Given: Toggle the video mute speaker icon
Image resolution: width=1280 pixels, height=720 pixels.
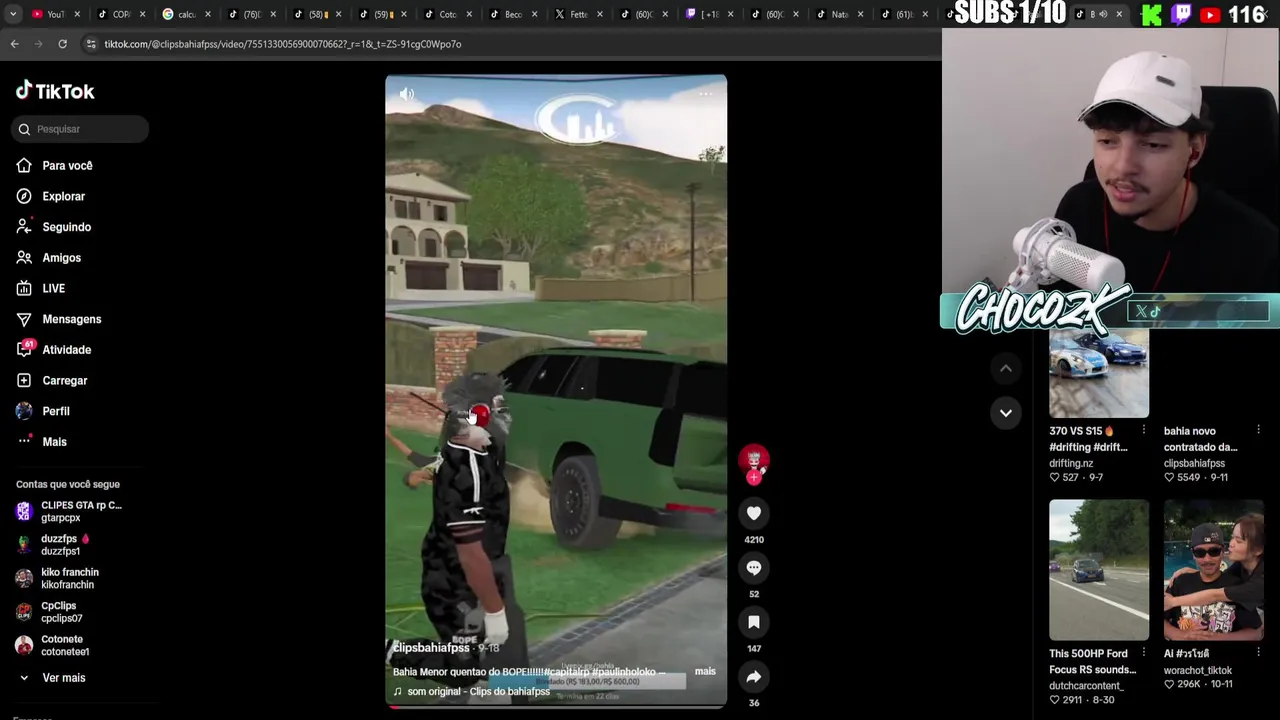Looking at the screenshot, I should click(407, 94).
